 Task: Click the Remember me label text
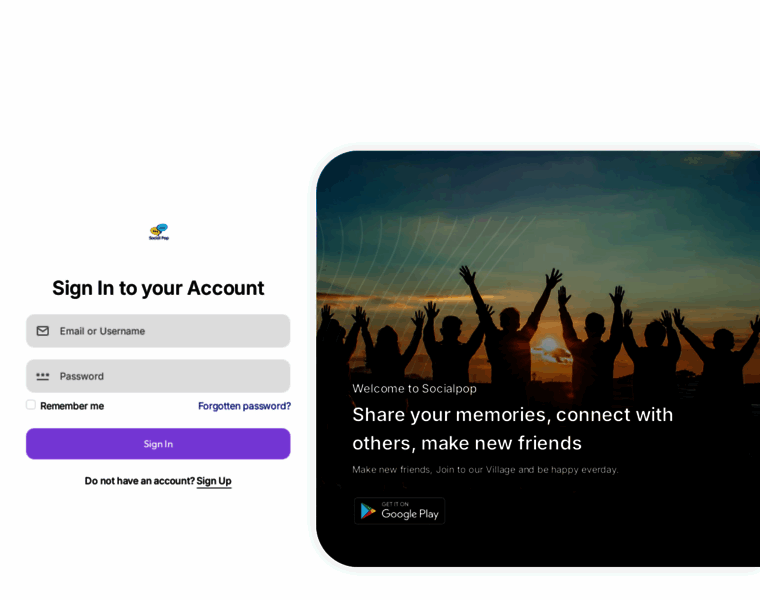(72, 406)
